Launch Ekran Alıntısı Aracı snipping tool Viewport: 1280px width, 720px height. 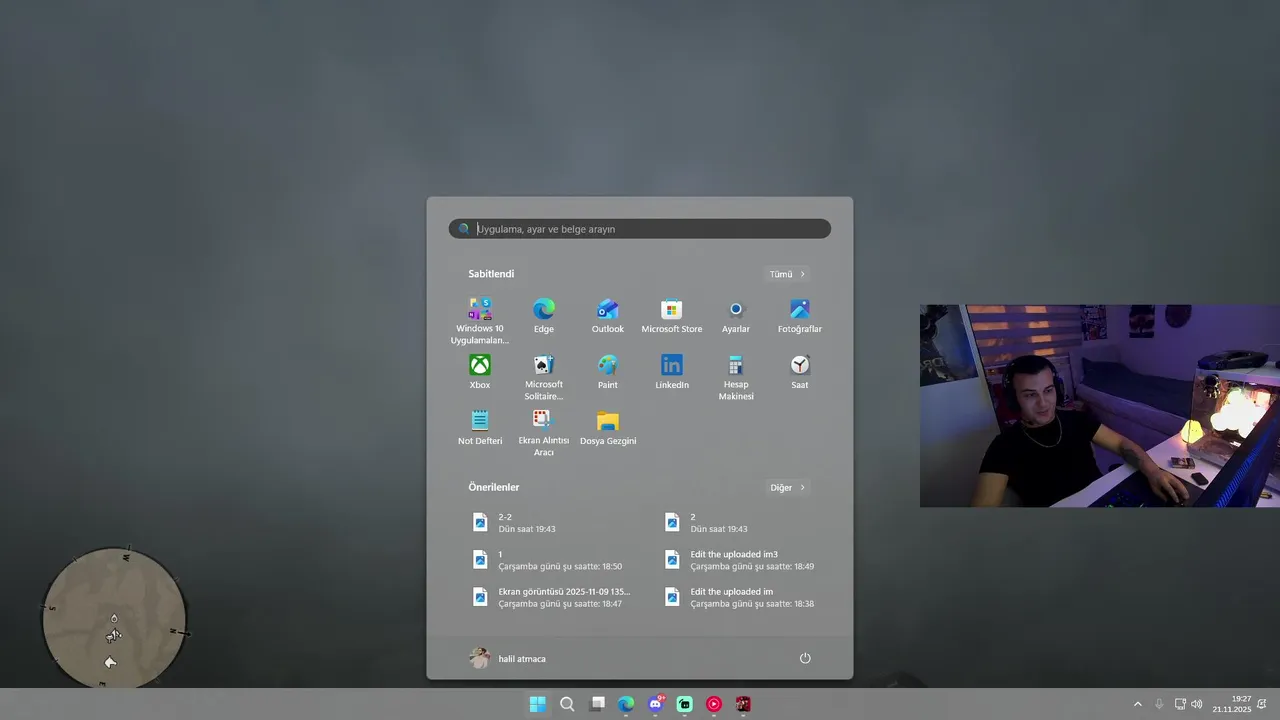point(544,433)
